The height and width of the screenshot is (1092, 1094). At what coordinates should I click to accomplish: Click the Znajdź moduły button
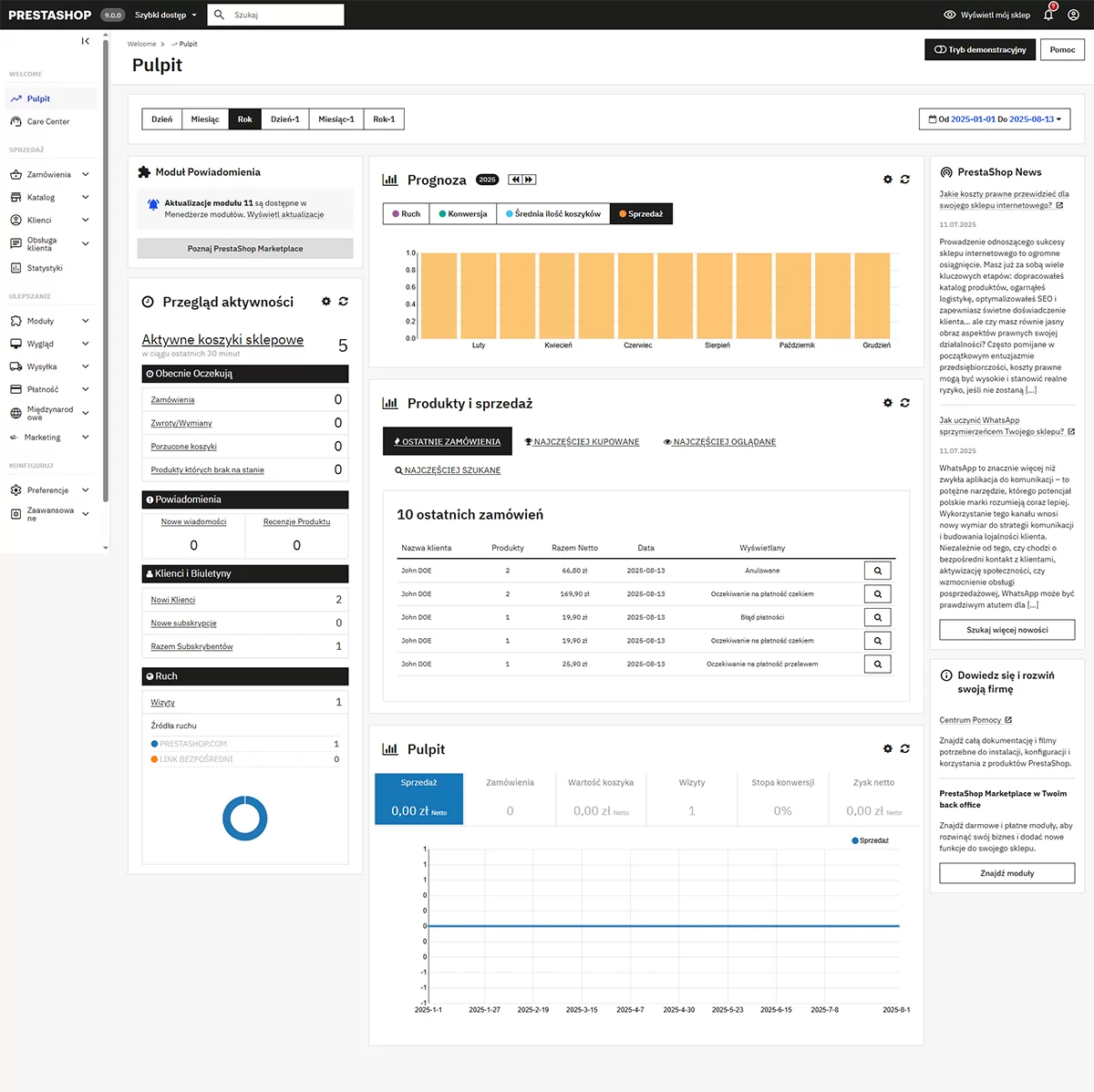tap(1006, 873)
